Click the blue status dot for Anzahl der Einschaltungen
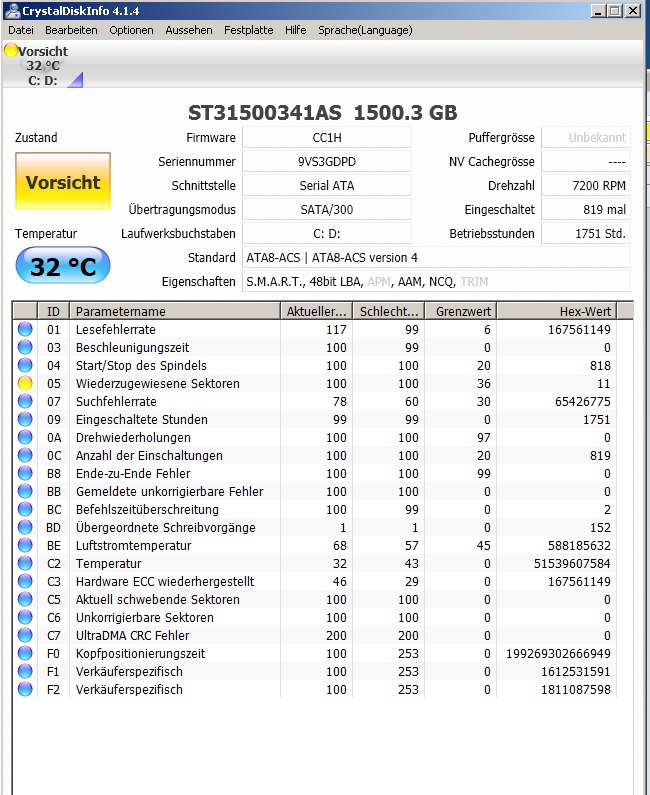650x795 pixels. point(25,455)
